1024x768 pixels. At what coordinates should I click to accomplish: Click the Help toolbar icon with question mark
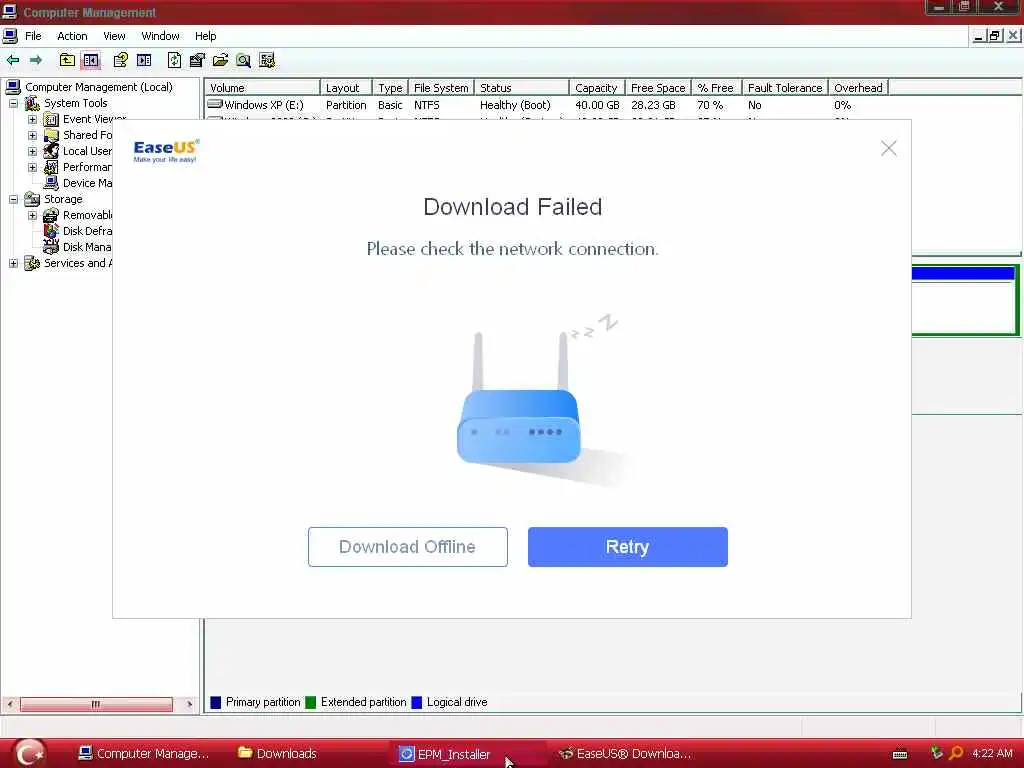(x=120, y=60)
